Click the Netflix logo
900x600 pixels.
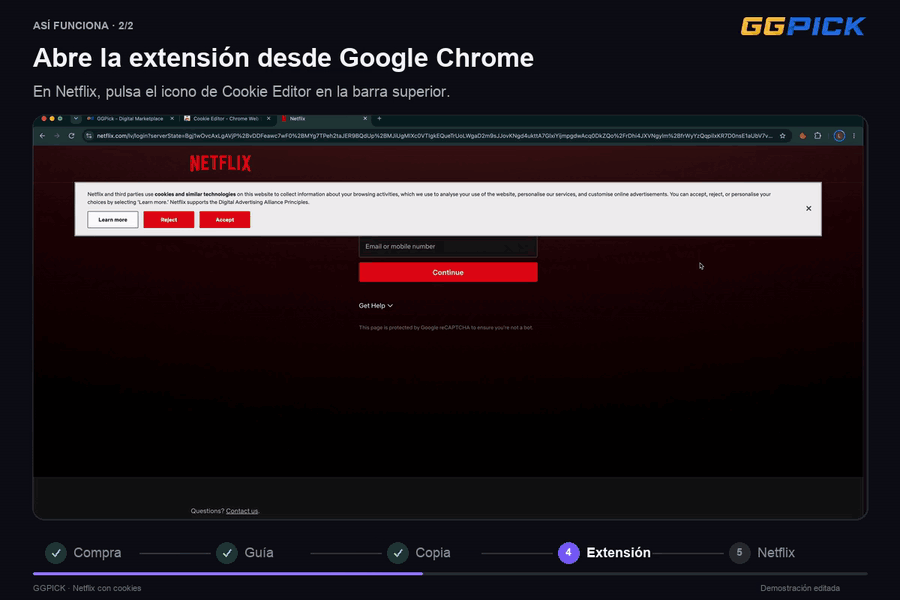click(x=220, y=164)
